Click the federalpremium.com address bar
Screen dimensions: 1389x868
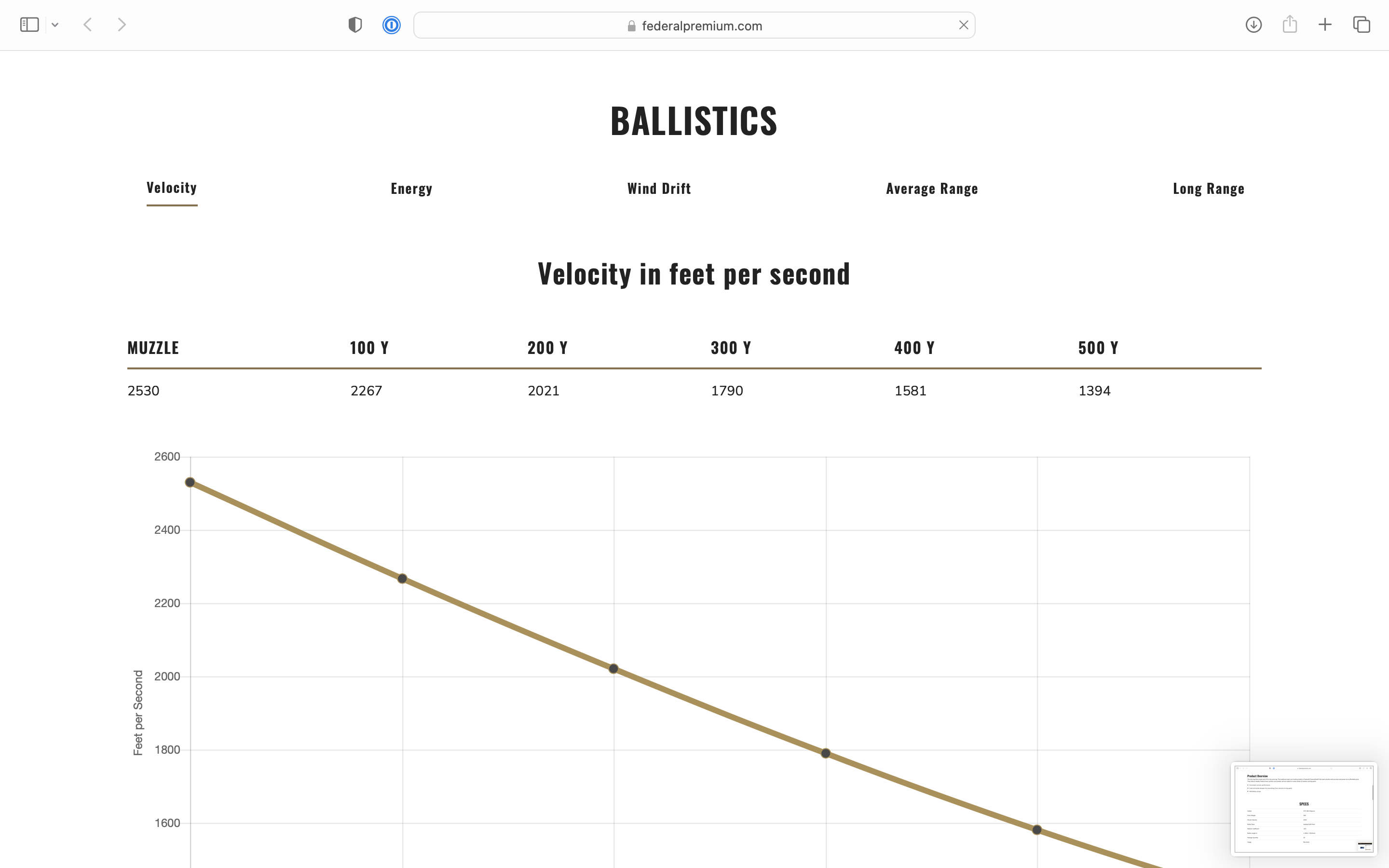694,25
